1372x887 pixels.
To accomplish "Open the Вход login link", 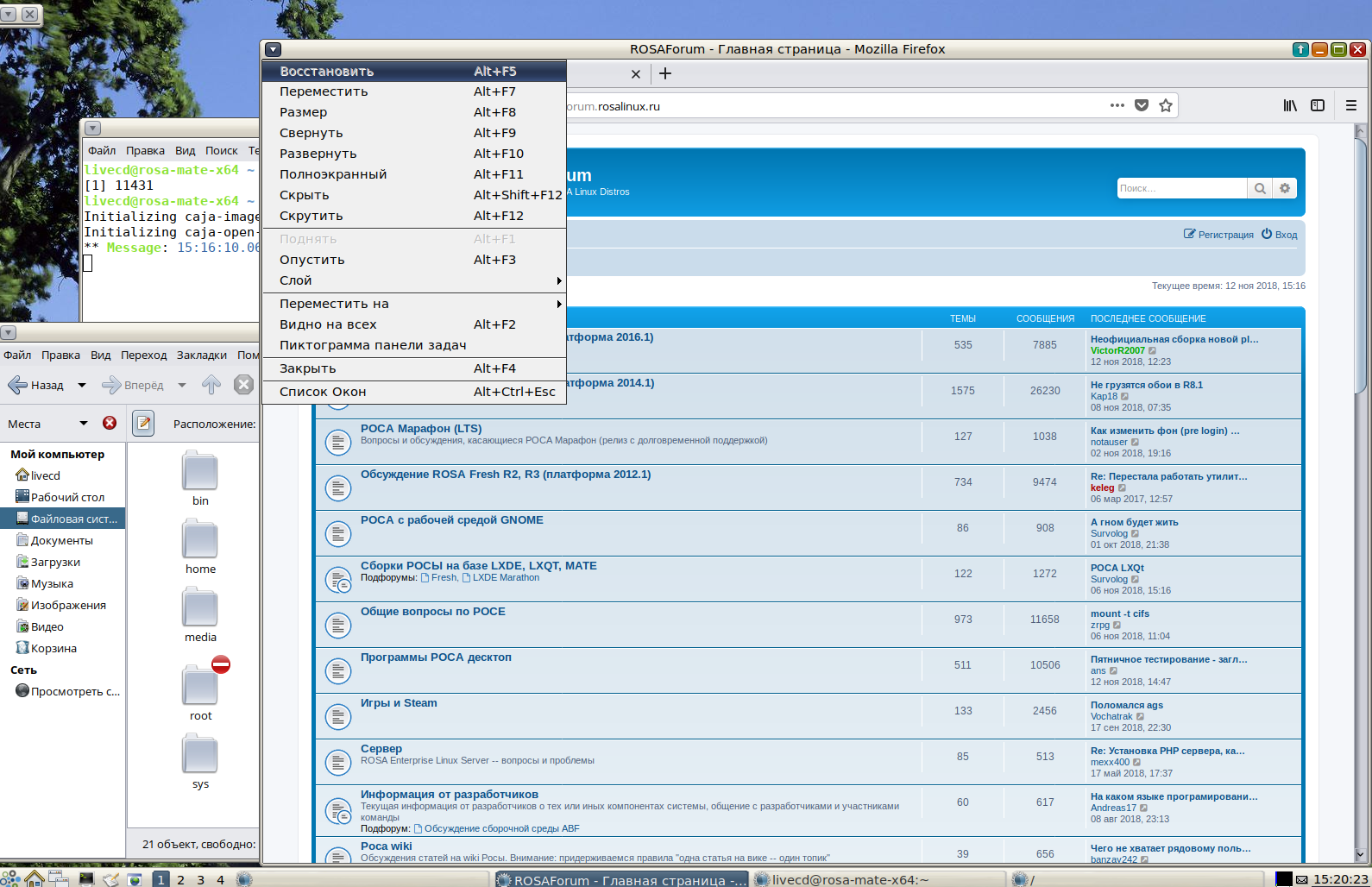I will (1279, 235).
